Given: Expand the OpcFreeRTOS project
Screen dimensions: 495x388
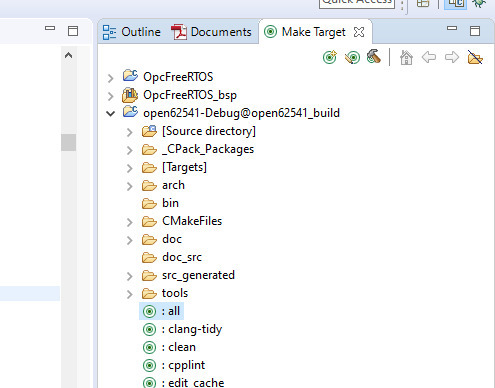Looking at the screenshot, I should pyautogui.click(x=110, y=78).
